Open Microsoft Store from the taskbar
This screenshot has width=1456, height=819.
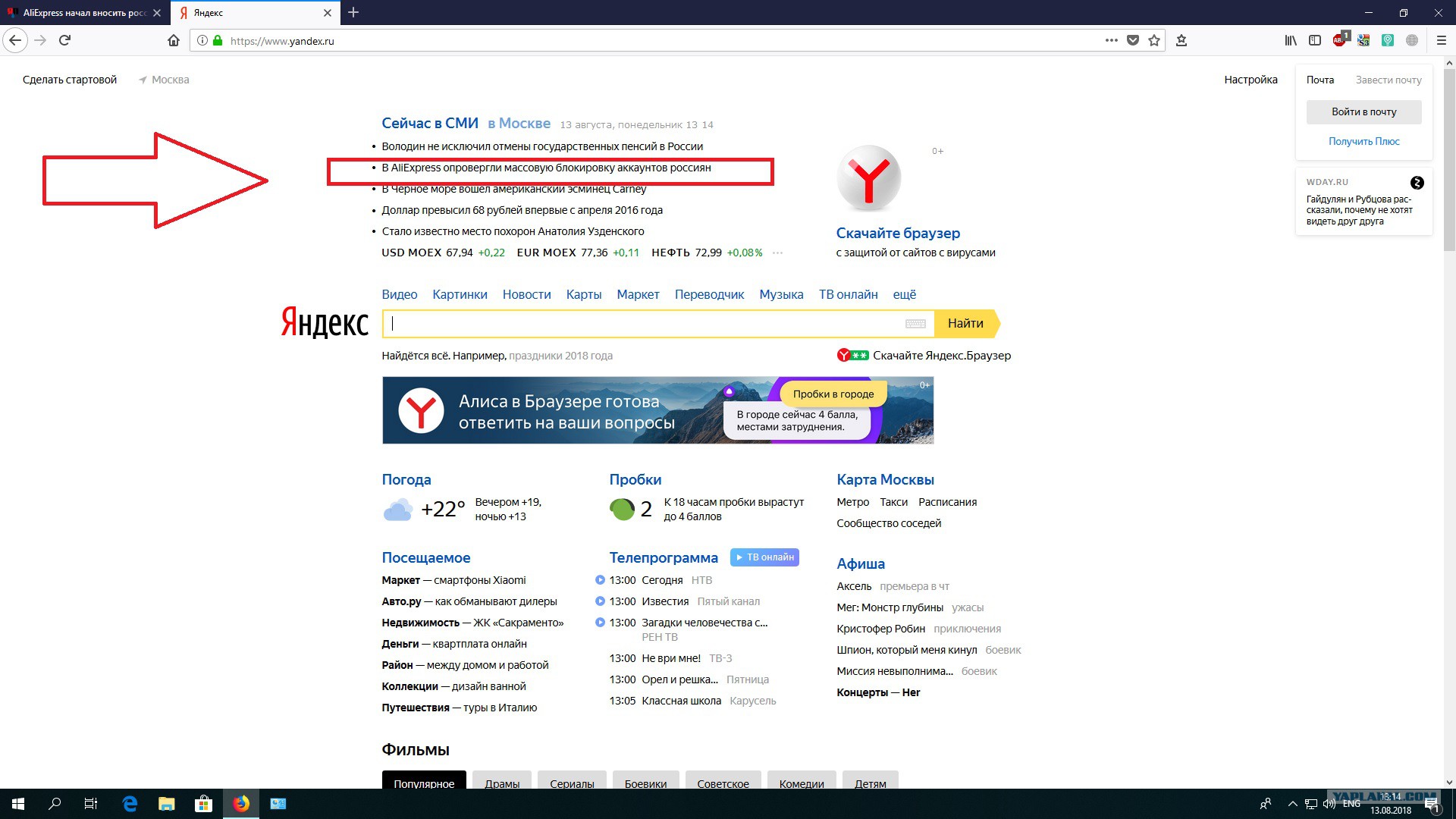coord(203,804)
